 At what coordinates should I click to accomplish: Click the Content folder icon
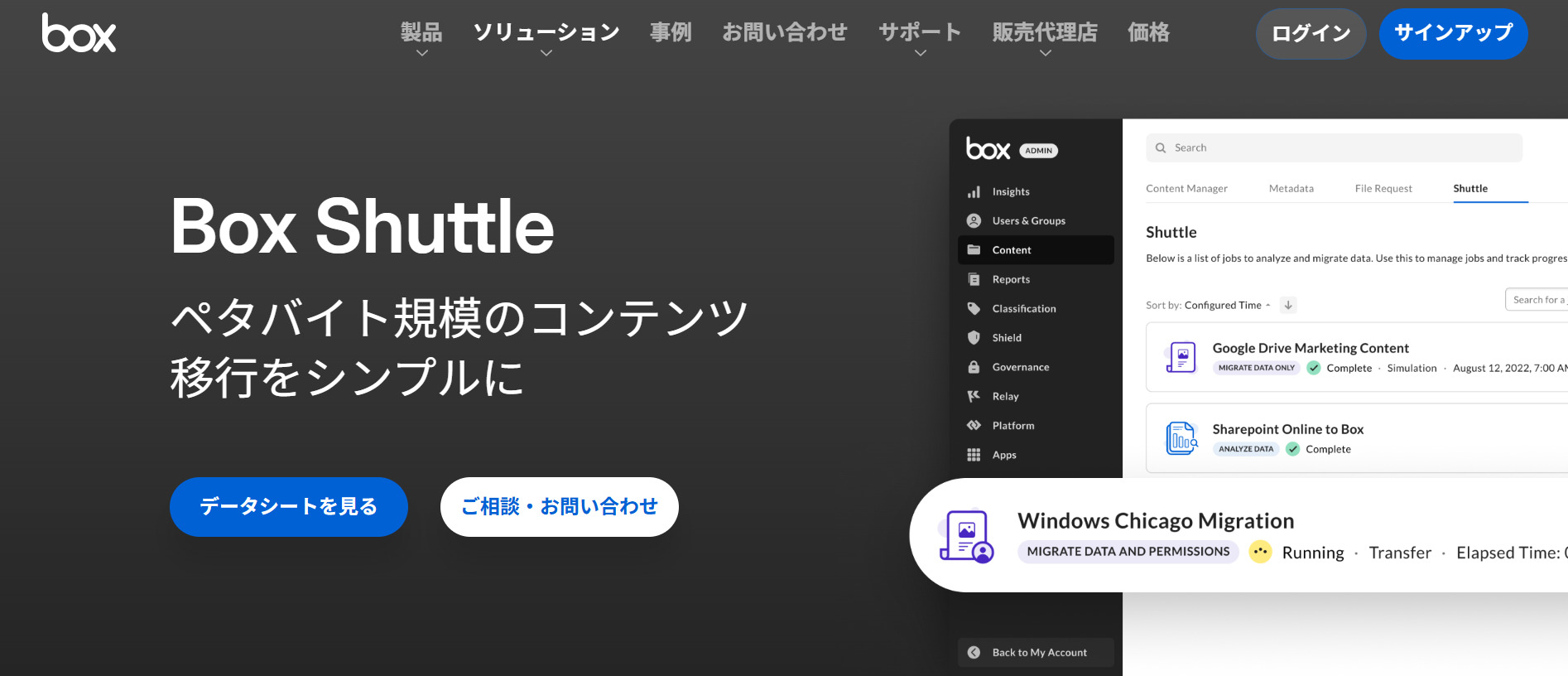[974, 250]
